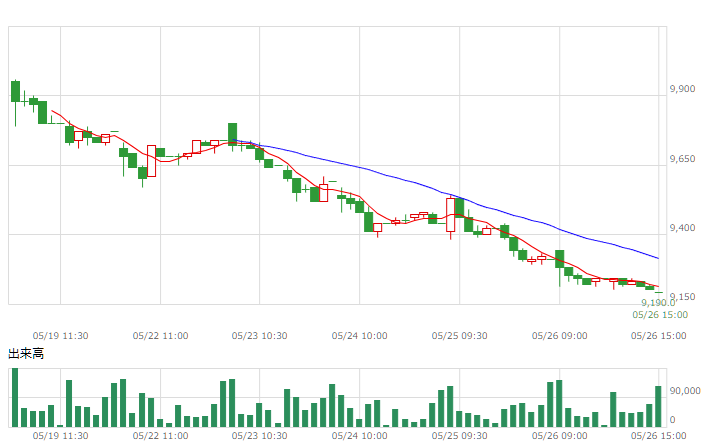This screenshot has width=704, height=445.
Task: Click 05/24 10:00 label below price chart
Action: (x=359, y=335)
